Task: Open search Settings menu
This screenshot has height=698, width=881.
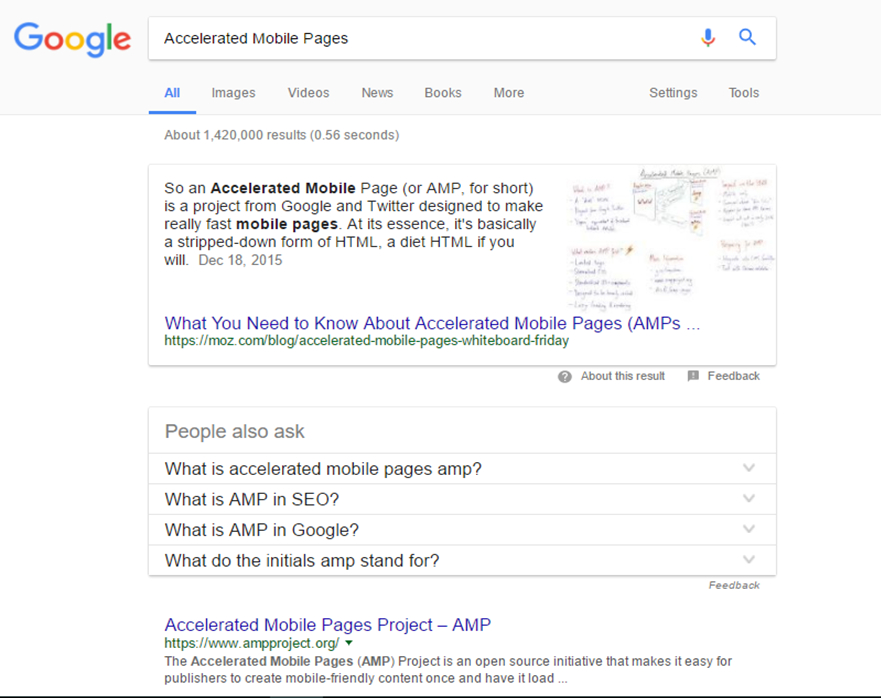Action: click(x=673, y=93)
